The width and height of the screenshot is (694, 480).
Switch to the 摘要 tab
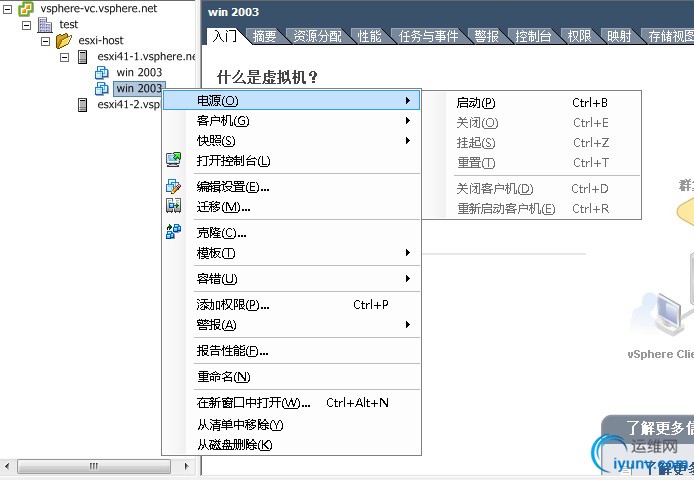[x=264, y=36]
